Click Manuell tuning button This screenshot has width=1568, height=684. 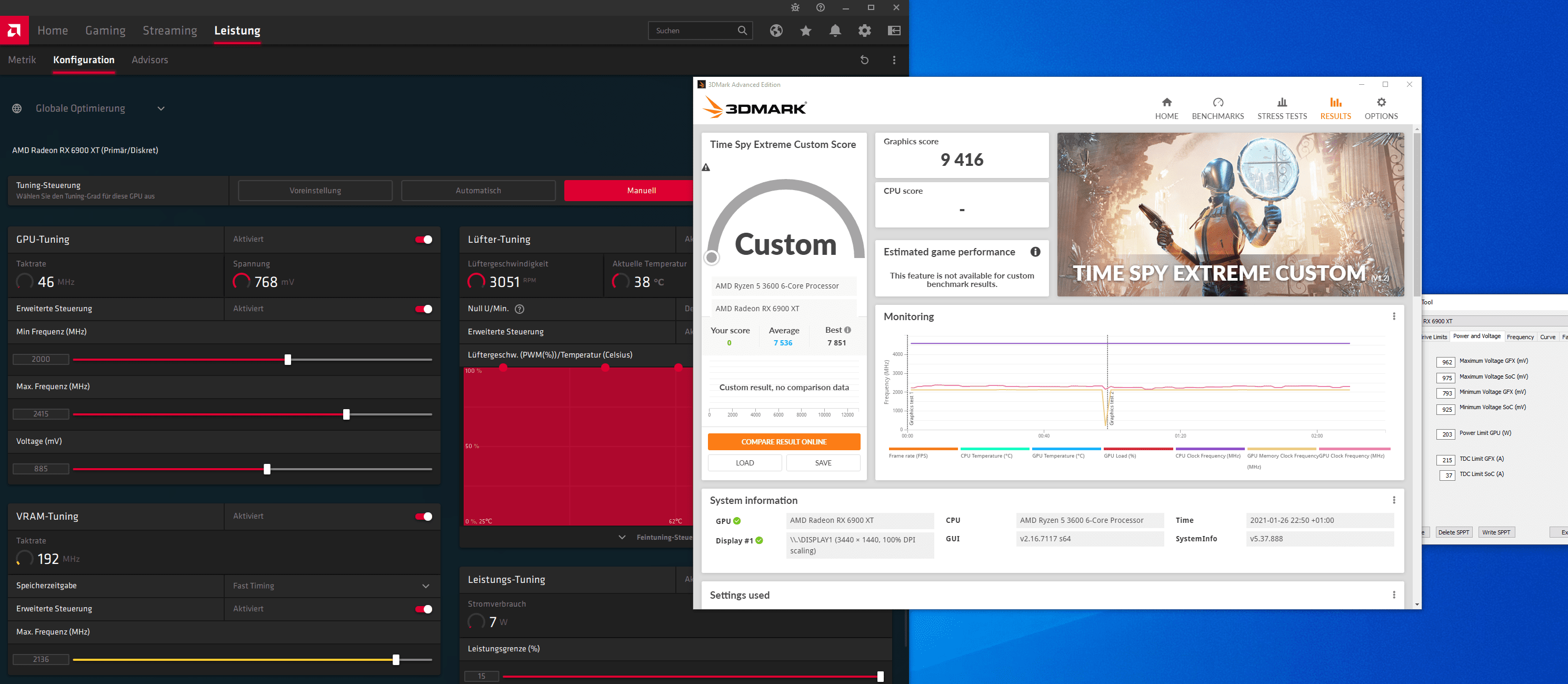(629, 191)
